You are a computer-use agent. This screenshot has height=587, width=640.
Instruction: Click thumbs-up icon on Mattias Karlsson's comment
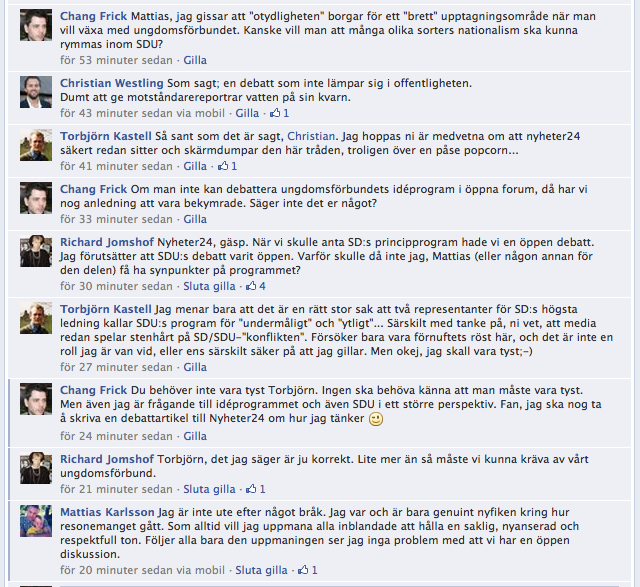pyautogui.click(x=303, y=570)
